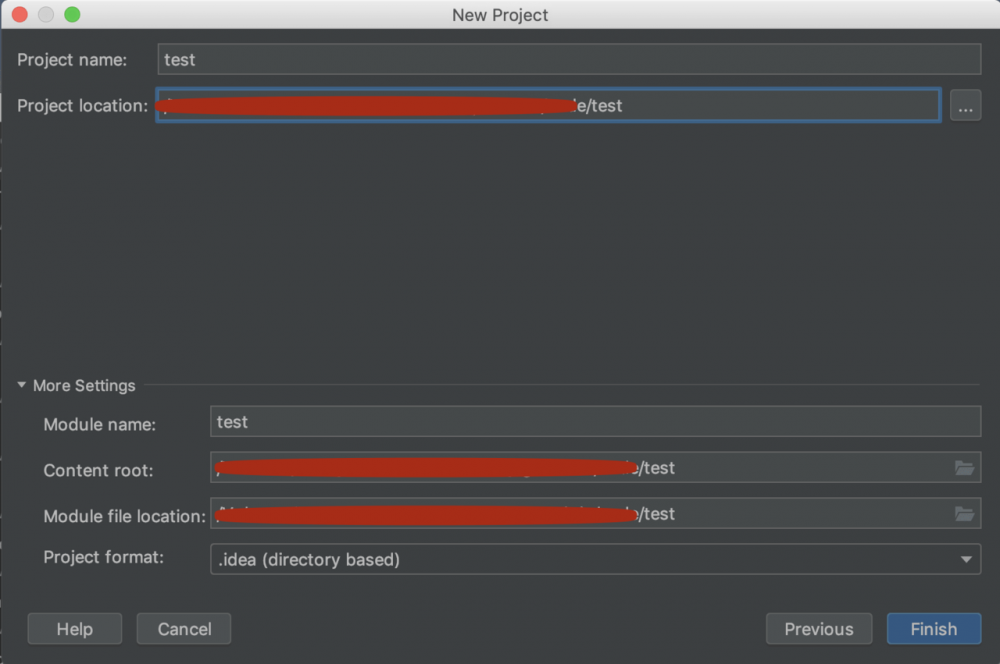1000x664 pixels.
Task: Select the Module name input field
Action: (x=595, y=422)
